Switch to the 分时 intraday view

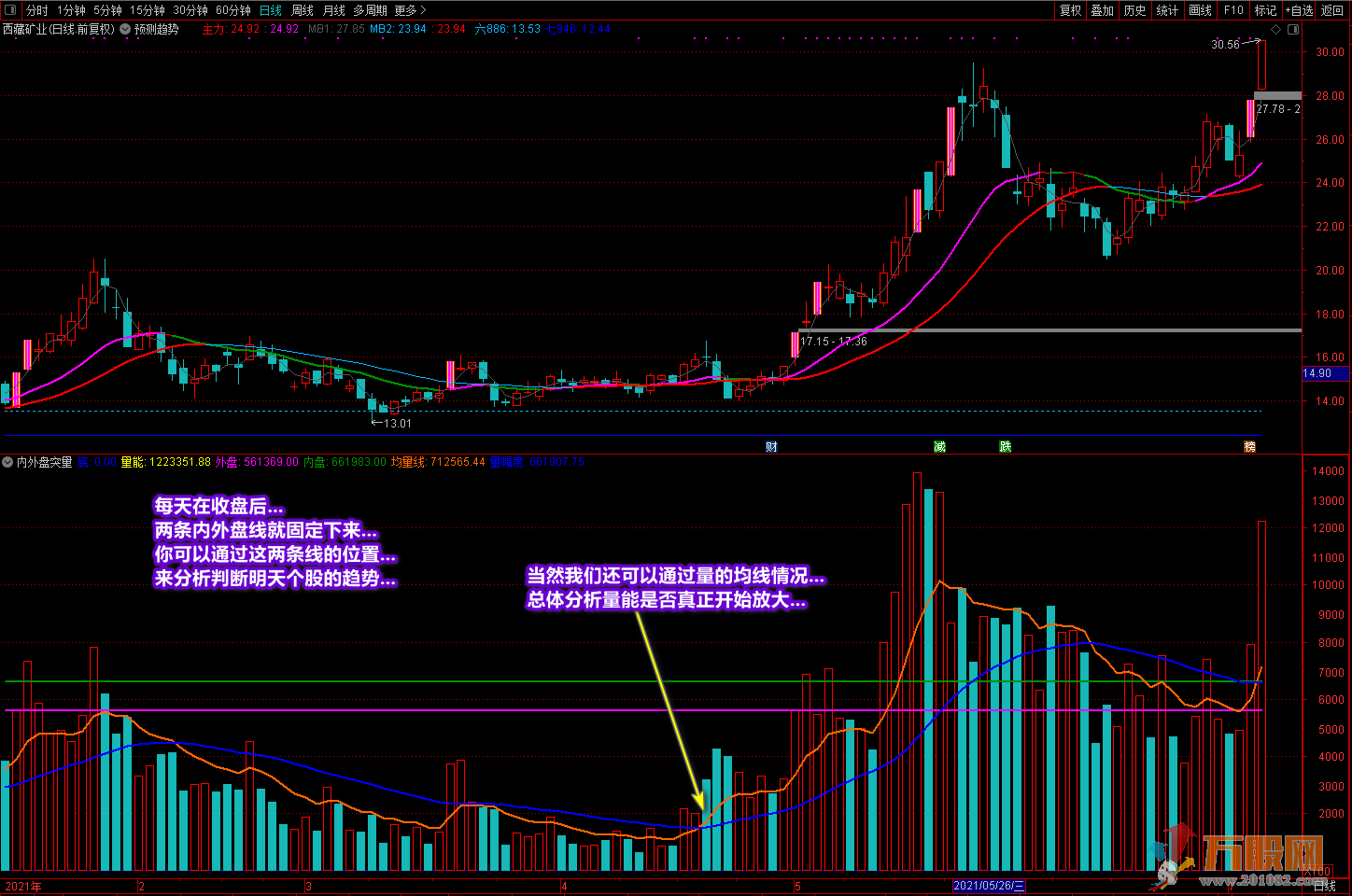coord(37,10)
